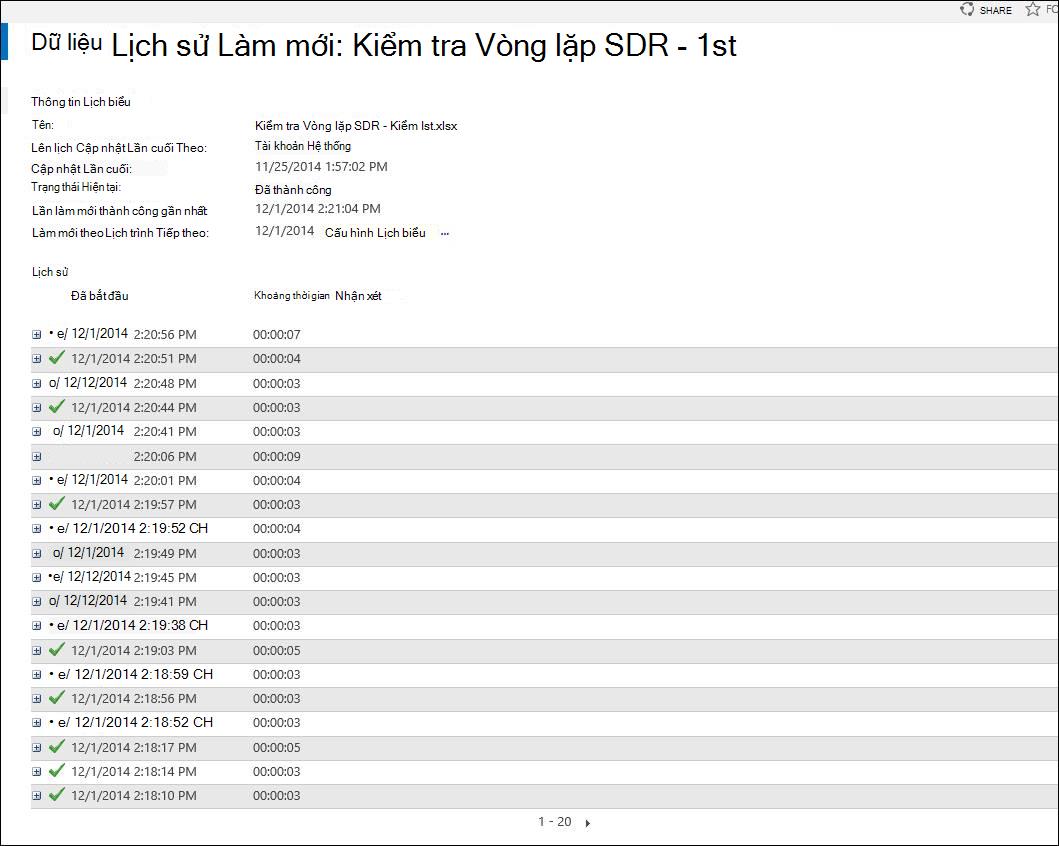Click the 1 - 20 page range text
1059x846 pixels.
554,822
